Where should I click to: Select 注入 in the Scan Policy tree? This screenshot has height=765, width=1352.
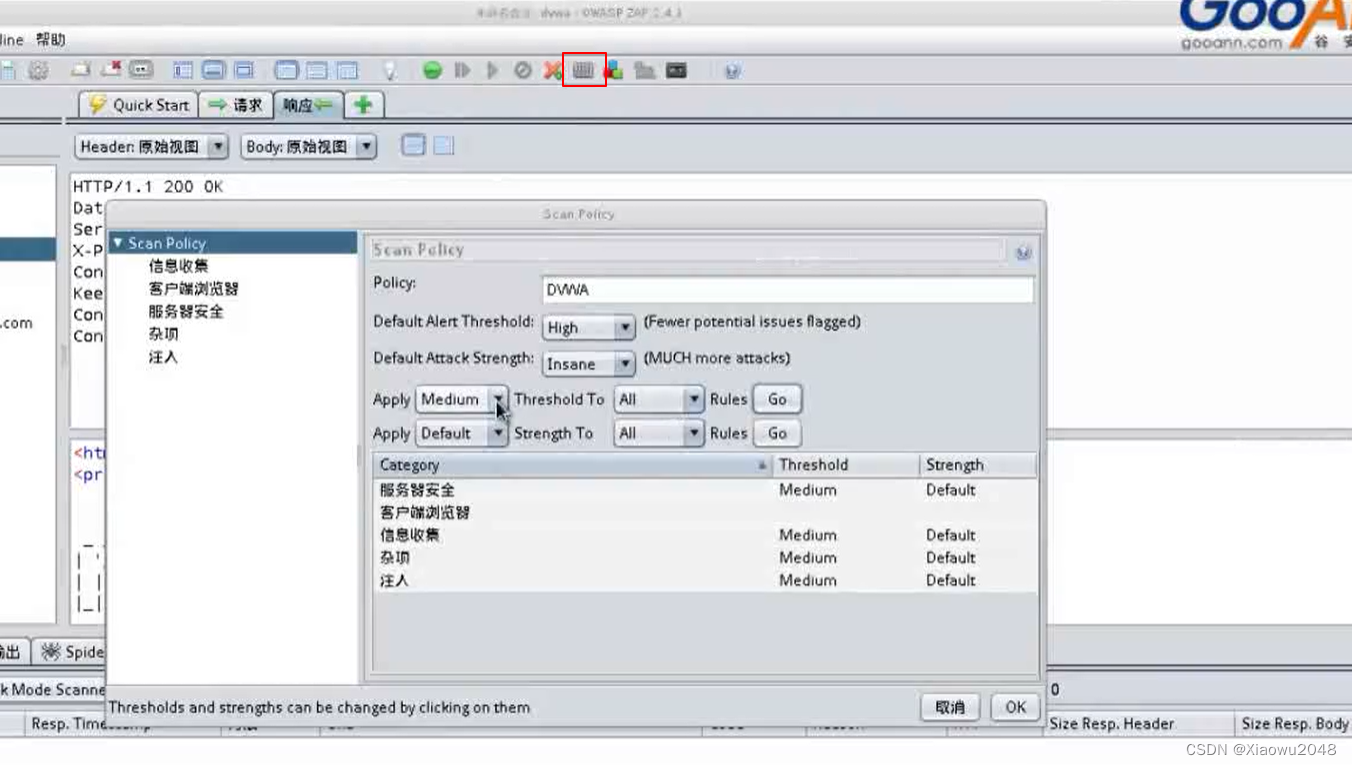[163, 357]
